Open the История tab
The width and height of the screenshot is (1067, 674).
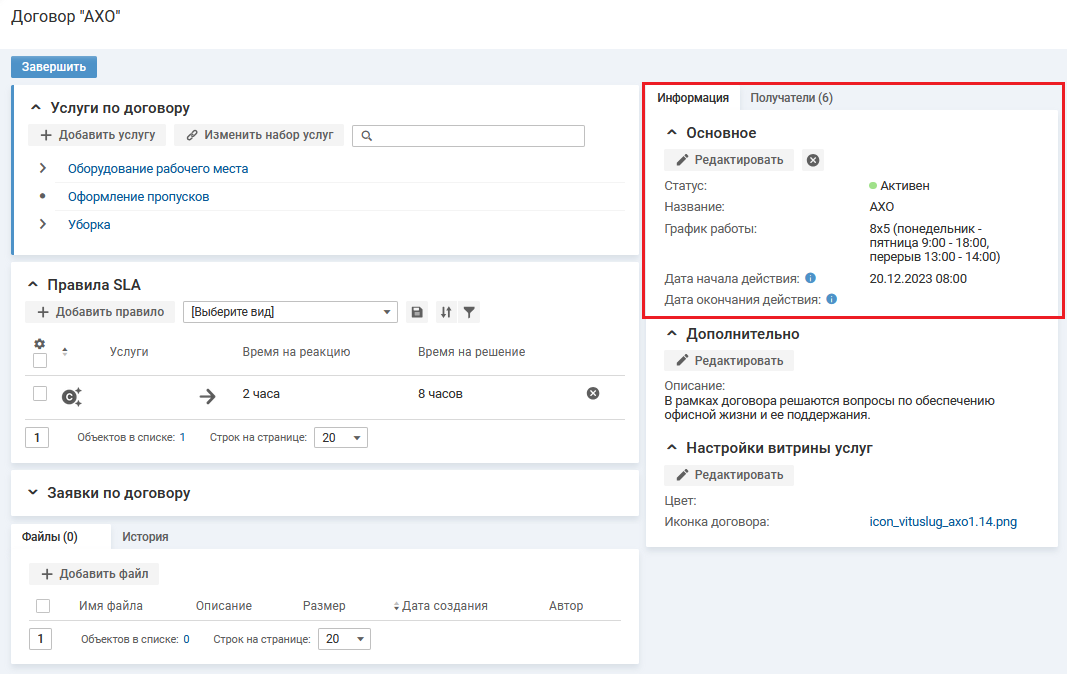145,537
